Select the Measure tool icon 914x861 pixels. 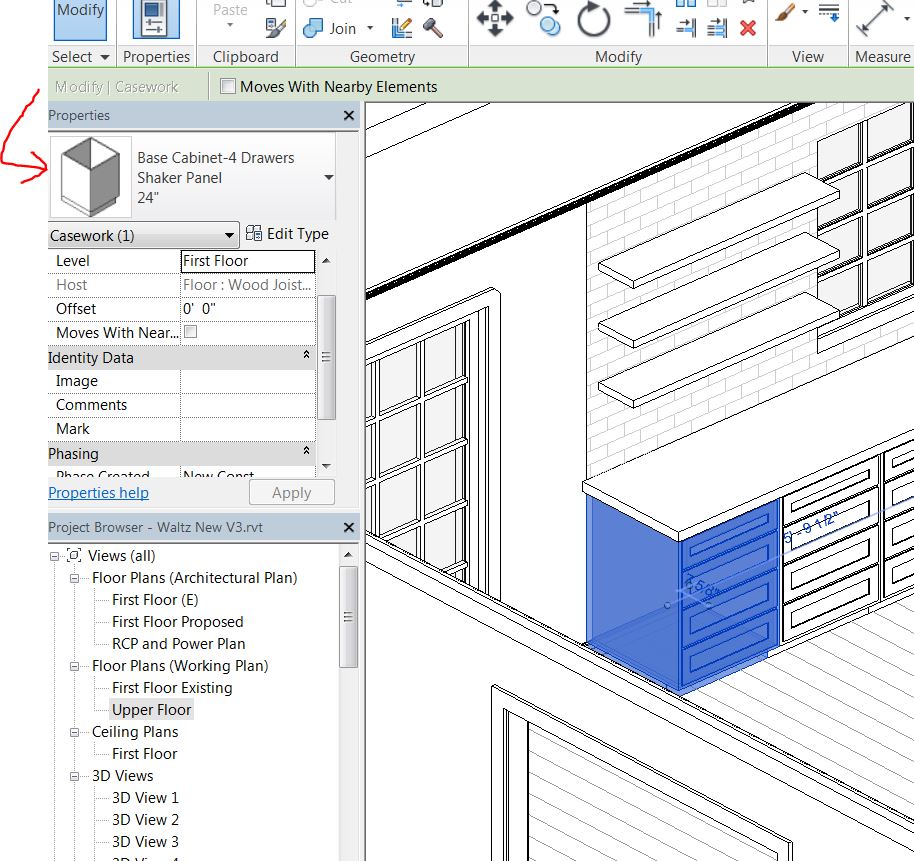(876, 19)
